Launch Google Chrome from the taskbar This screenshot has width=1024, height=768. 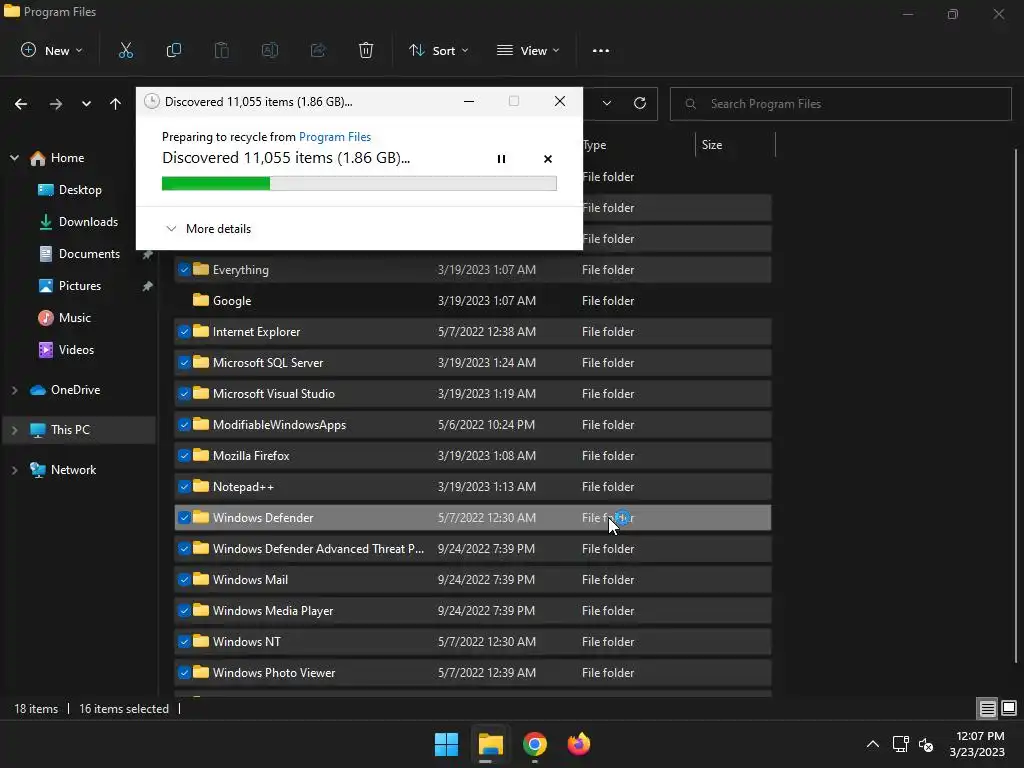point(534,744)
